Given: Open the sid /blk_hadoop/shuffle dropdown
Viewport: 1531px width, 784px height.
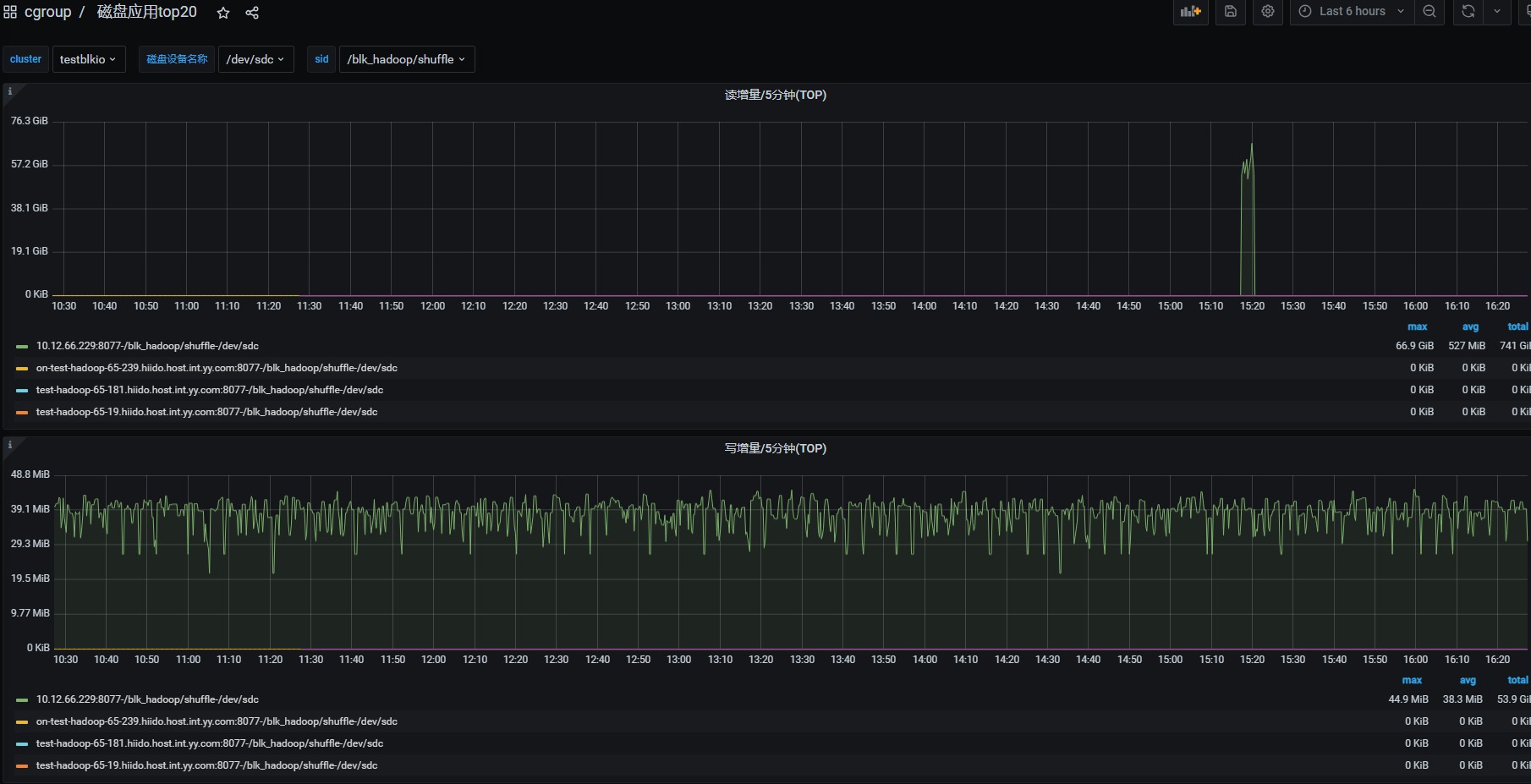Looking at the screenshot, I should click(x=406, y=59).
